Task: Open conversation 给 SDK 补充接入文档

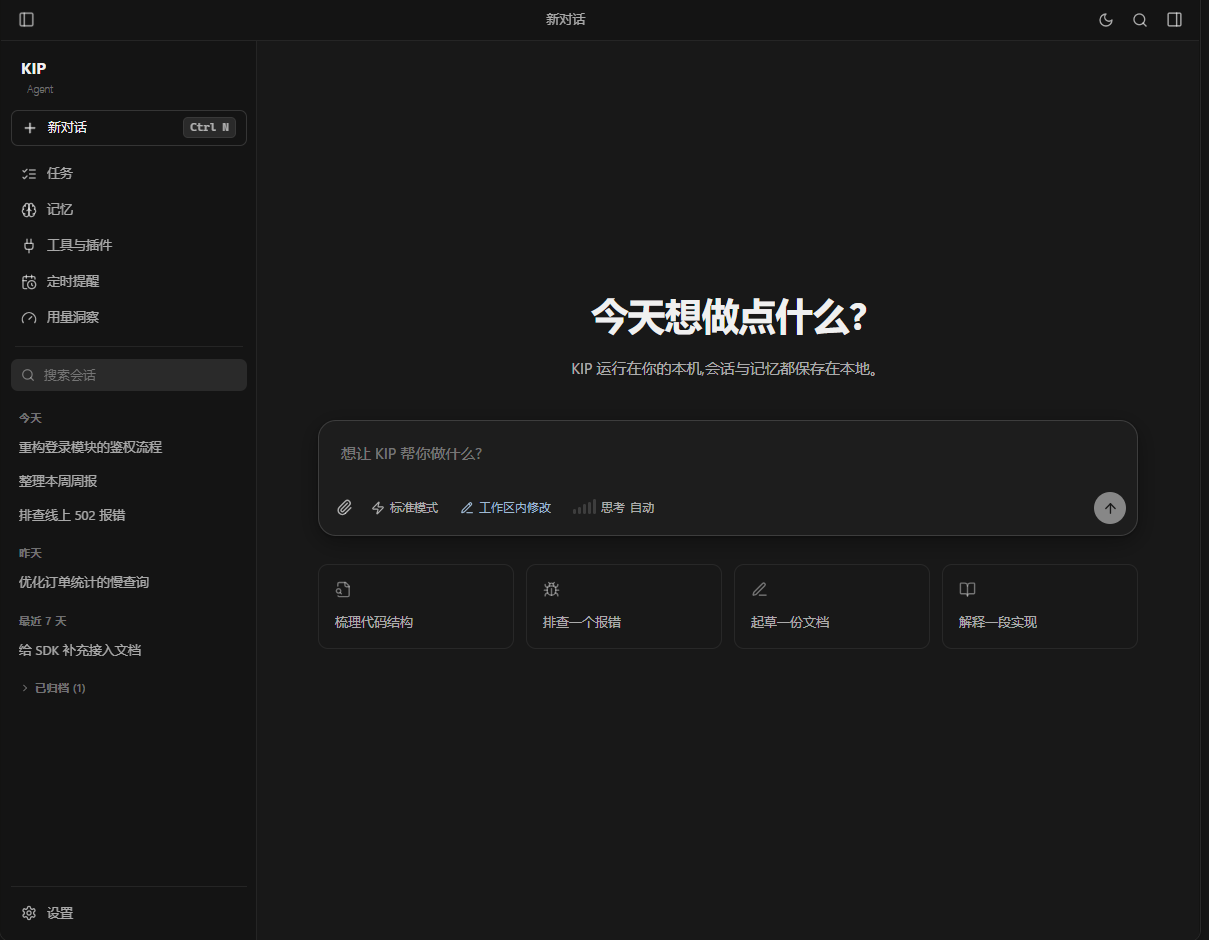Action: (129, 650)
